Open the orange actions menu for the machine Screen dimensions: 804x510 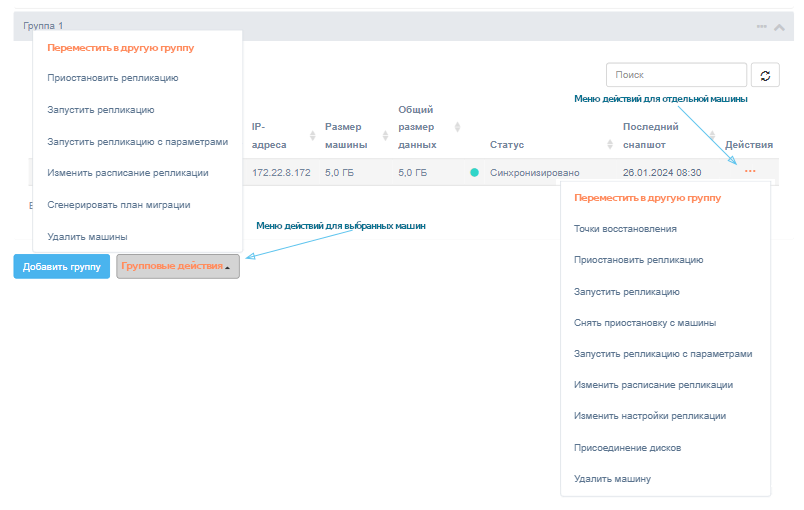[750, 172]
